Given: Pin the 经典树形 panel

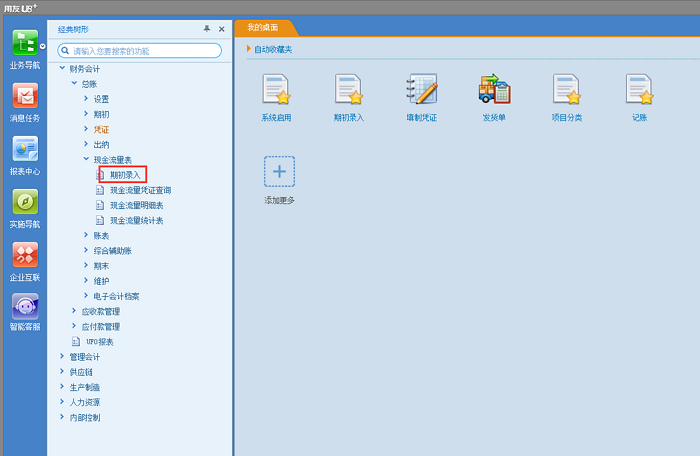Looking at the screenshot, I should [x=207, y=29].
